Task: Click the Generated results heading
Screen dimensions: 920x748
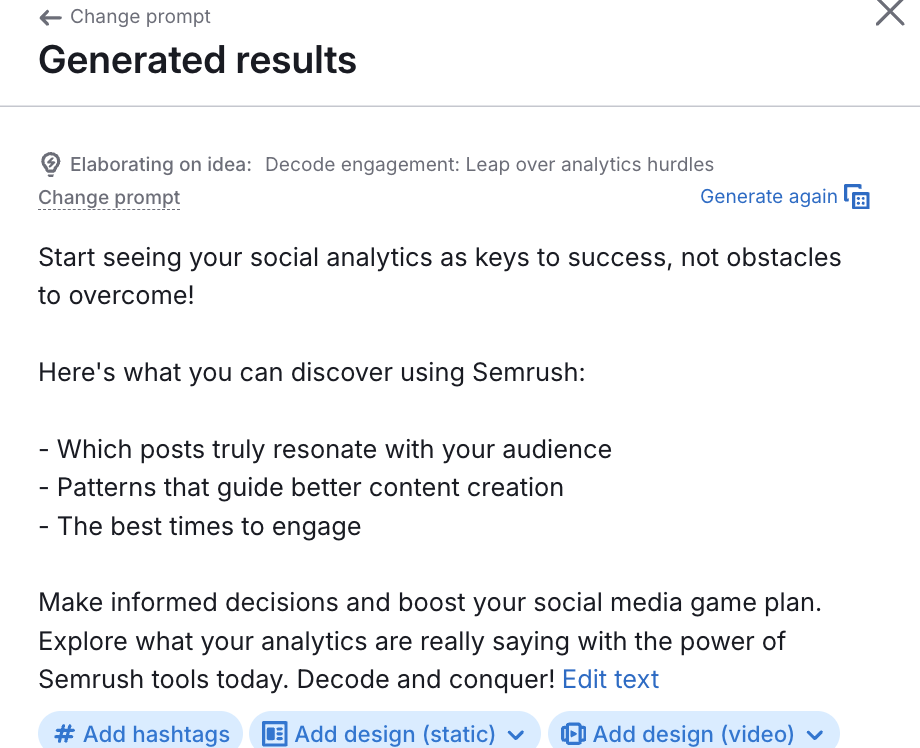Action: click(x=197, y=61)
